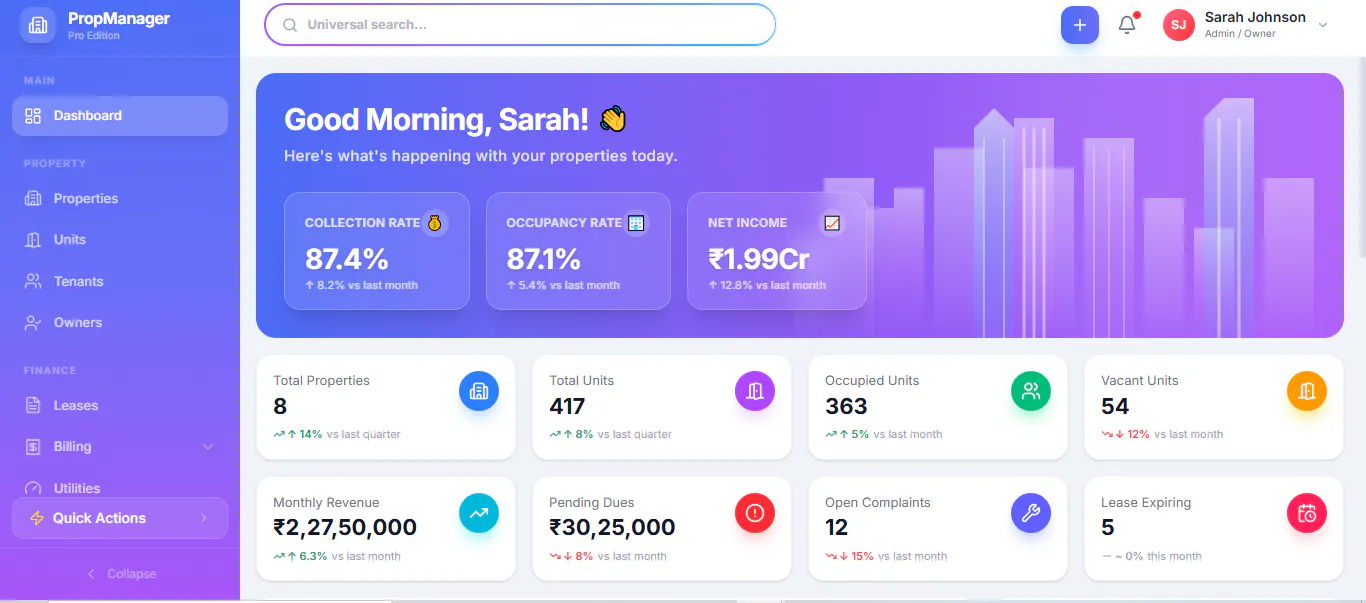Image resolution: width=1366 pixels, height=603 pixels.
Task: Click the Monthly Revenue trend arrow icon
Action: point(479,513)
